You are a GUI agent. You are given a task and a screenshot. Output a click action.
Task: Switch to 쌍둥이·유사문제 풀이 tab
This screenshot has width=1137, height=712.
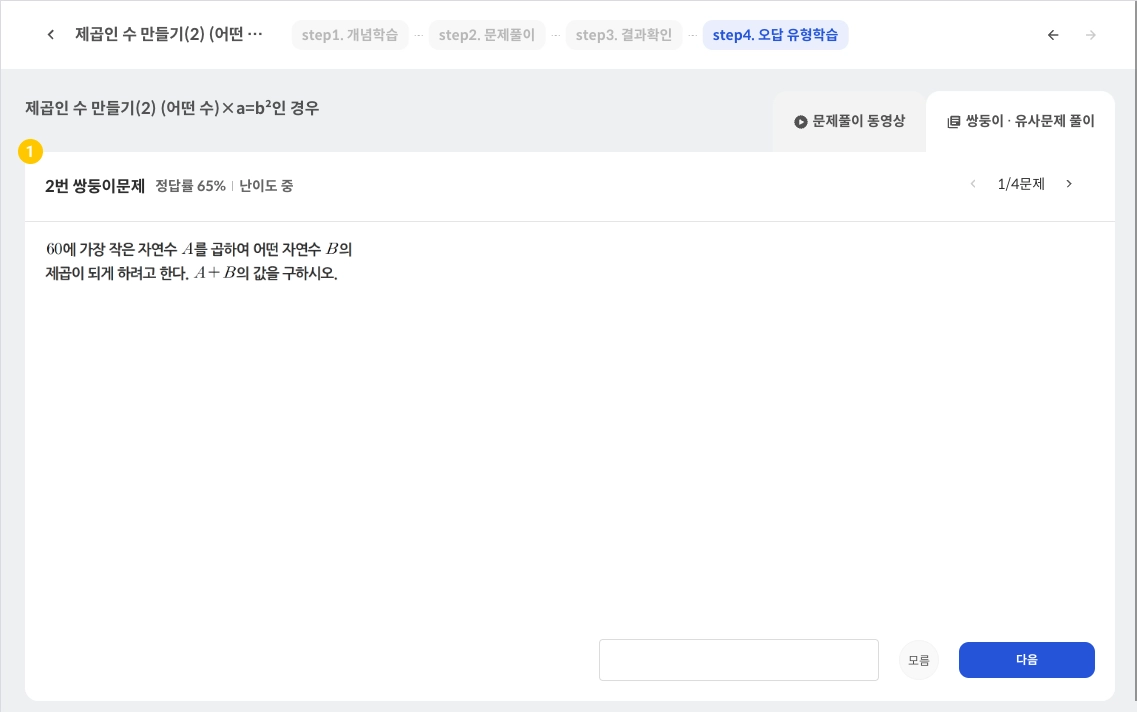click(x=1021, y=121)
